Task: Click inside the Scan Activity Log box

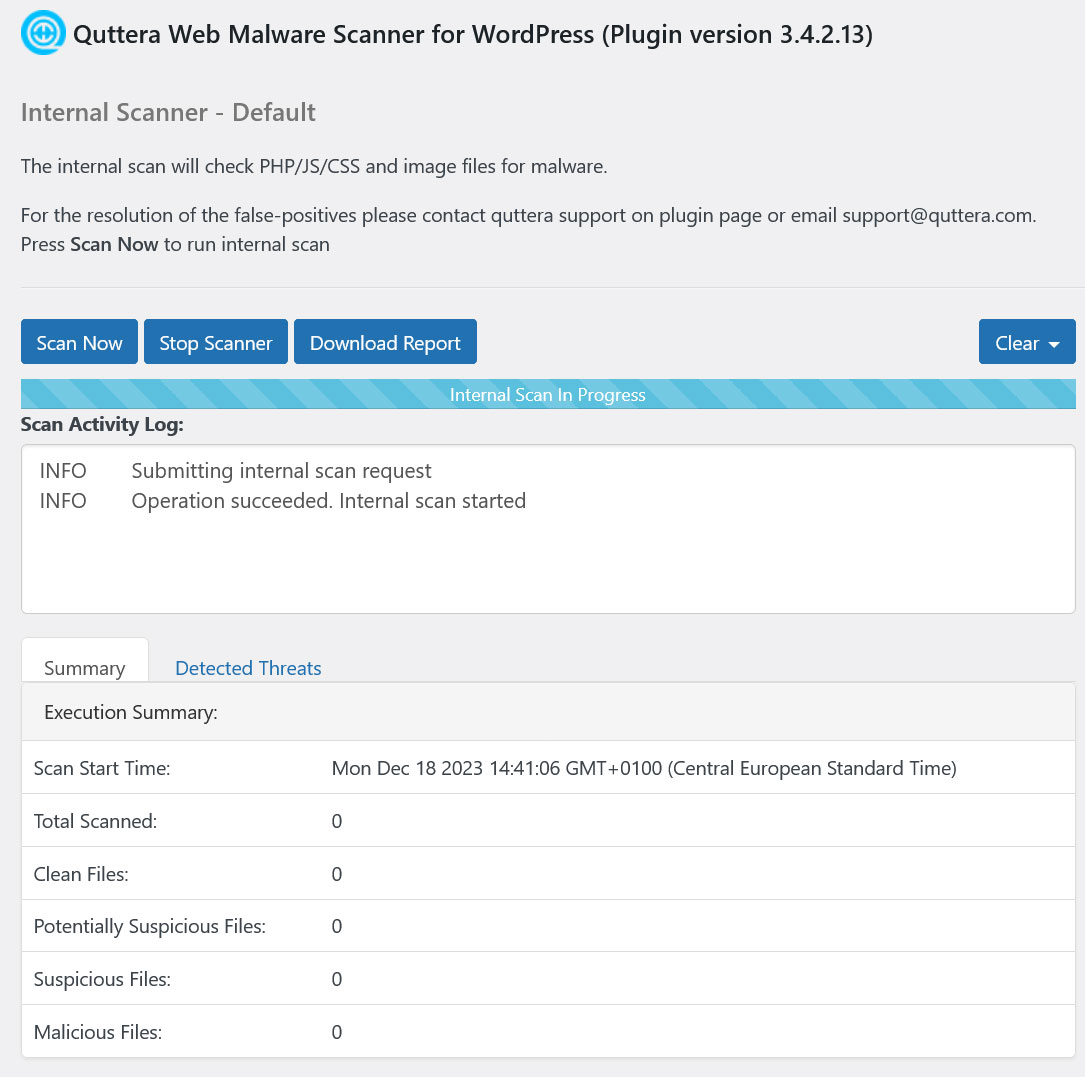Action: 548,530
